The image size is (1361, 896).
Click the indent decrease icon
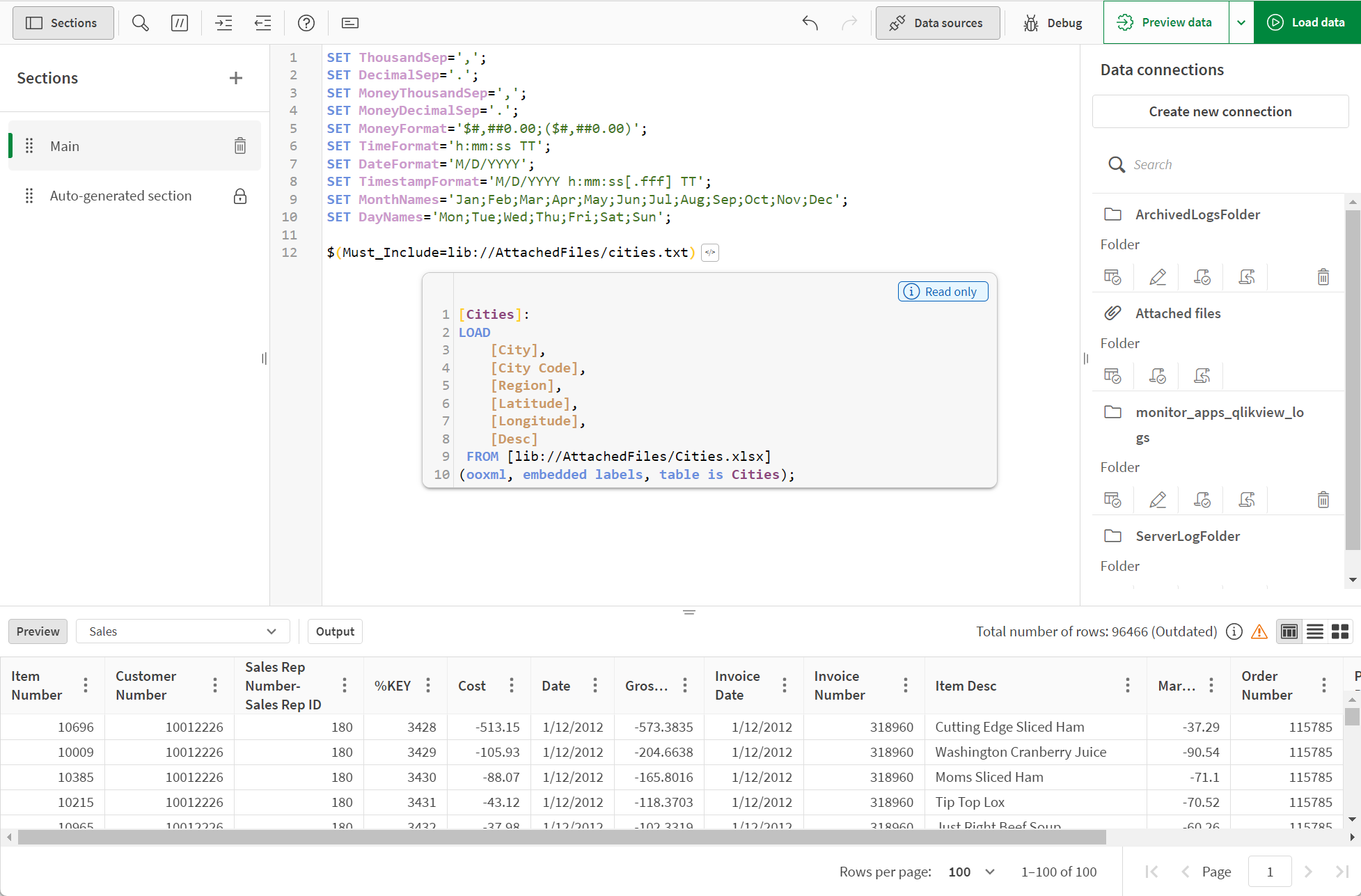(x=263, y=21)
